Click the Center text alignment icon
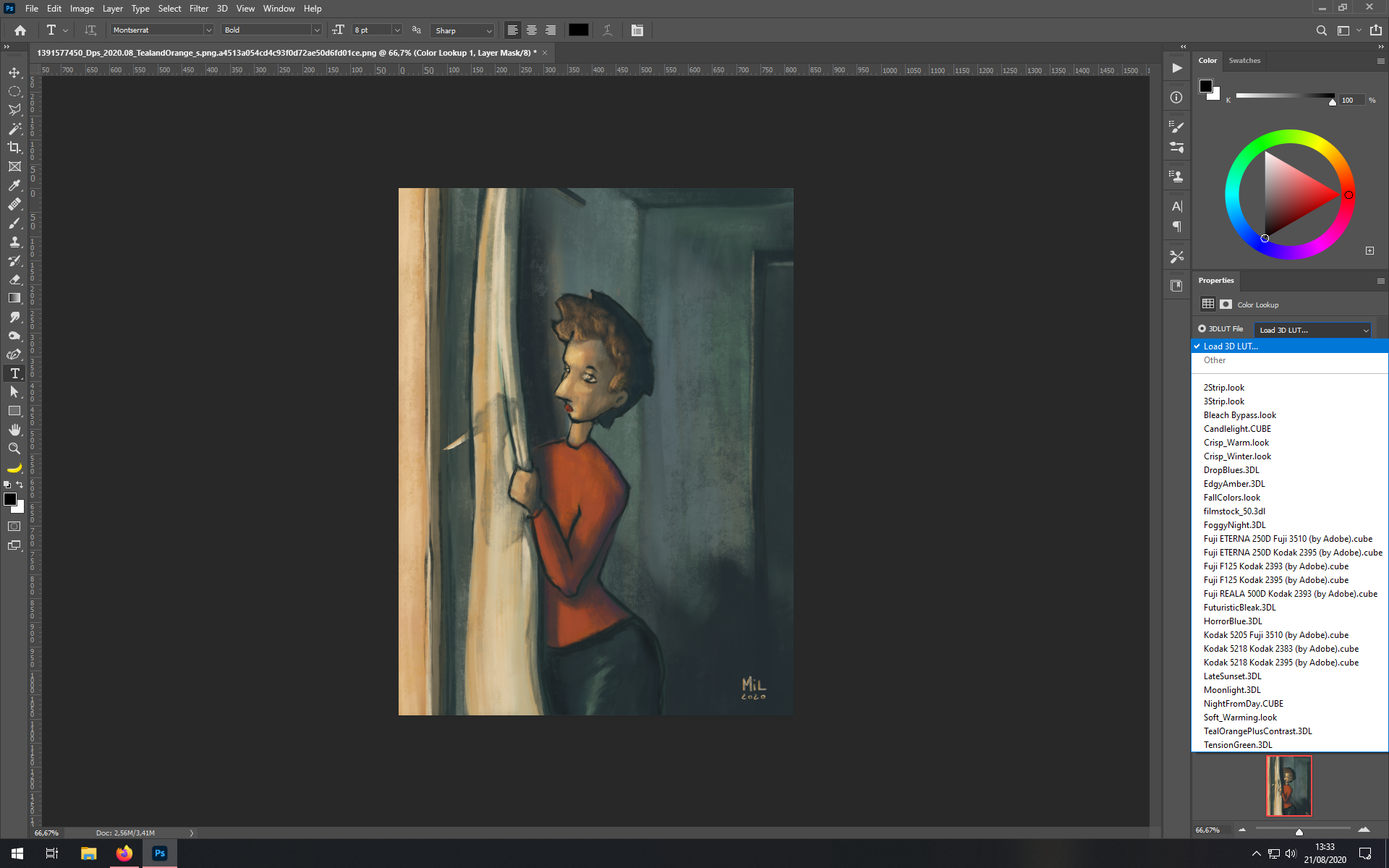The image size is (1389, 868). (x=532, y=30)
